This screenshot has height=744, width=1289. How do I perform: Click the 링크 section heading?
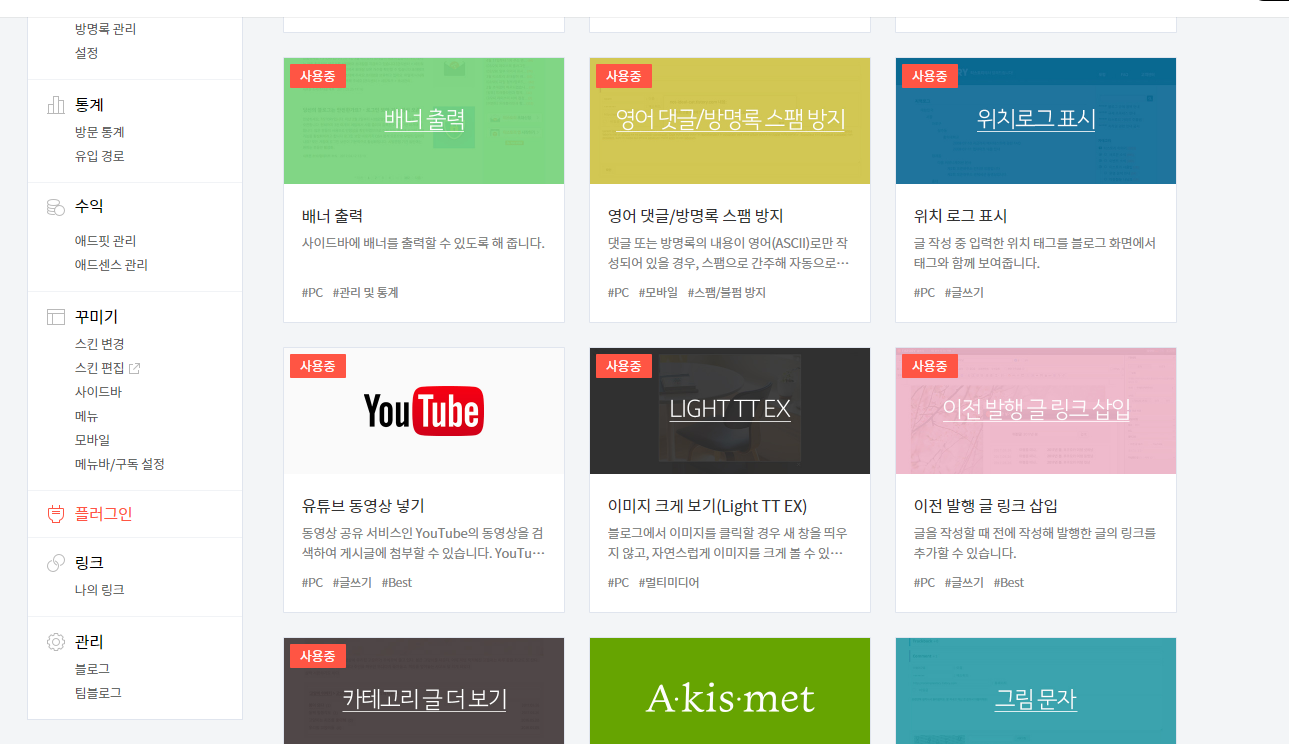tap(89, 564)
